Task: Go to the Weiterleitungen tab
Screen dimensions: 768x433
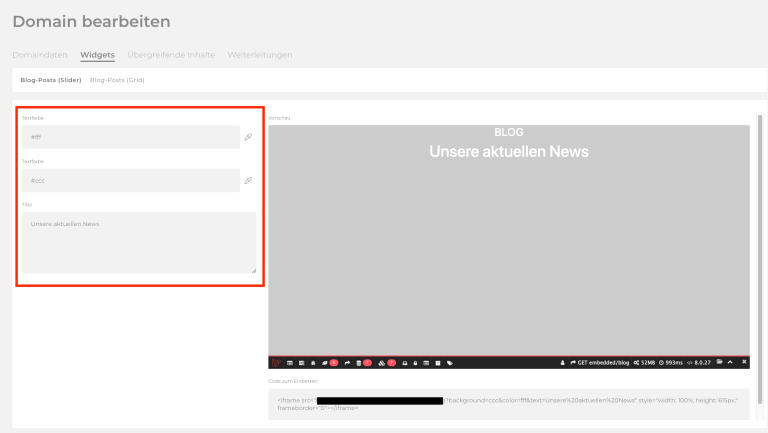Action: [x=260, y=54]
